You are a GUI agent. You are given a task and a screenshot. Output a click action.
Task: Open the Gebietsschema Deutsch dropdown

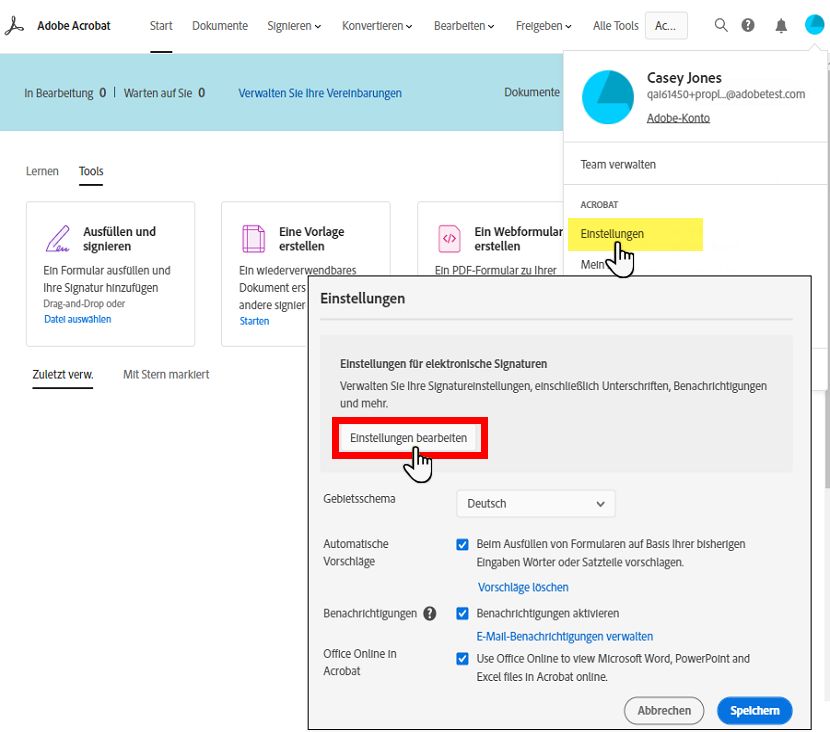click(x=536, y=504)
